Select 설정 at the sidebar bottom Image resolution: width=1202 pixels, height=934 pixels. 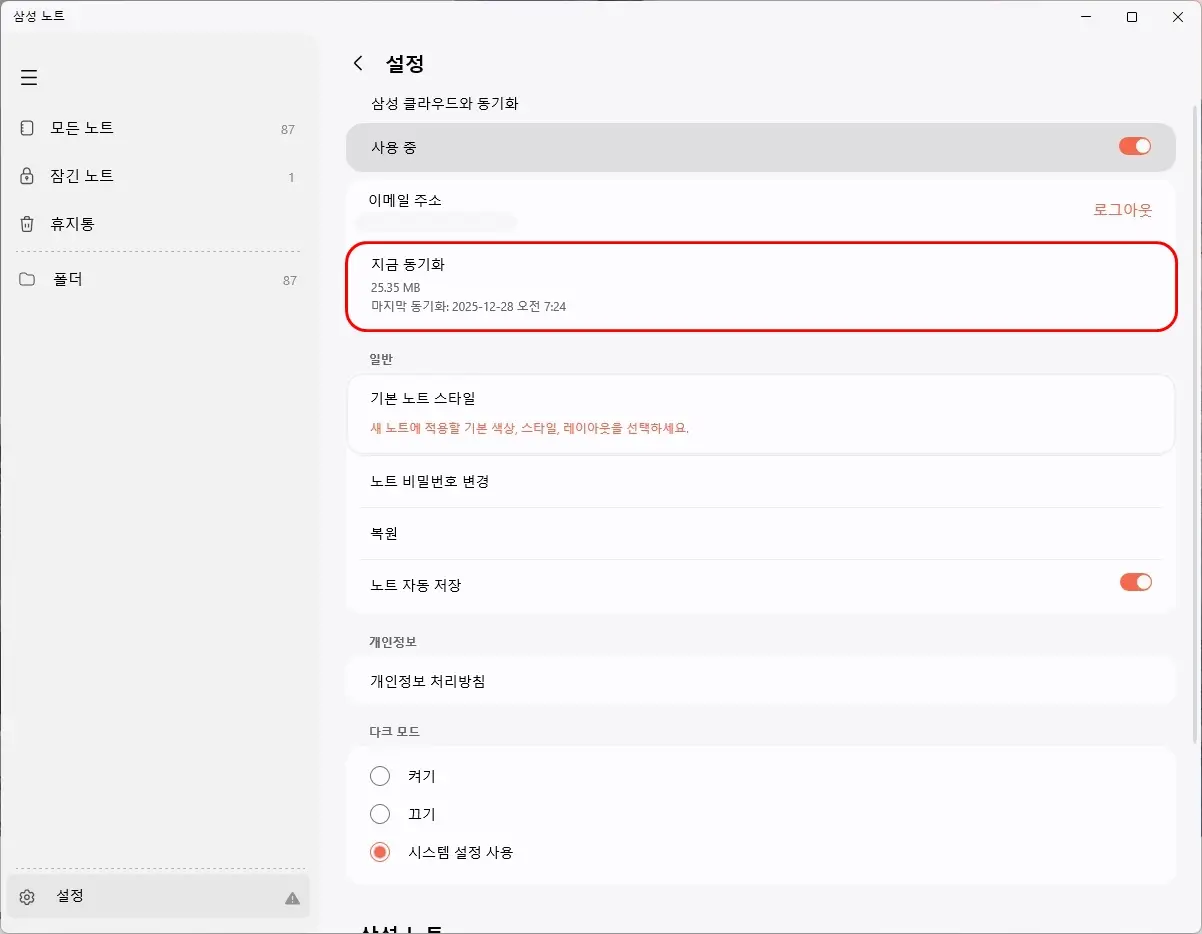point(158,896)
